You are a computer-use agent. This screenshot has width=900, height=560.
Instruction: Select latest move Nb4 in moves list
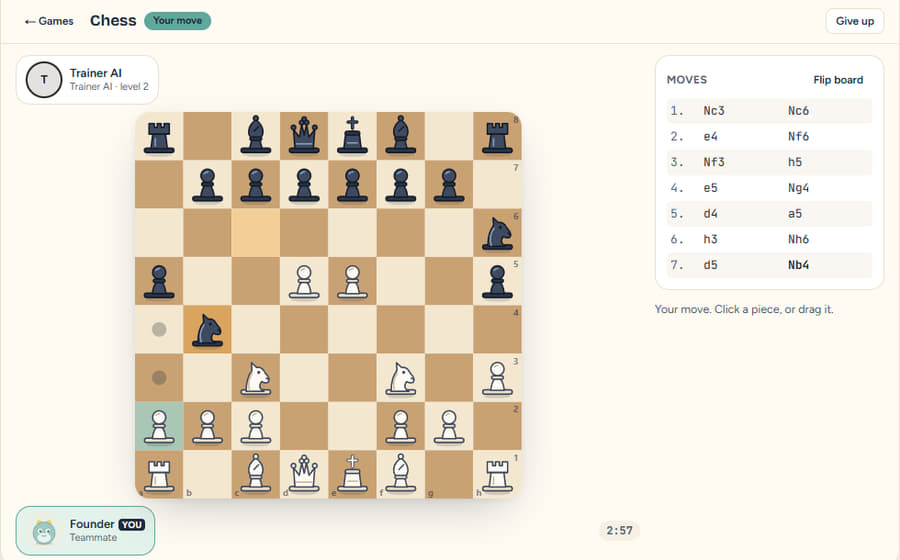(798, 265)
